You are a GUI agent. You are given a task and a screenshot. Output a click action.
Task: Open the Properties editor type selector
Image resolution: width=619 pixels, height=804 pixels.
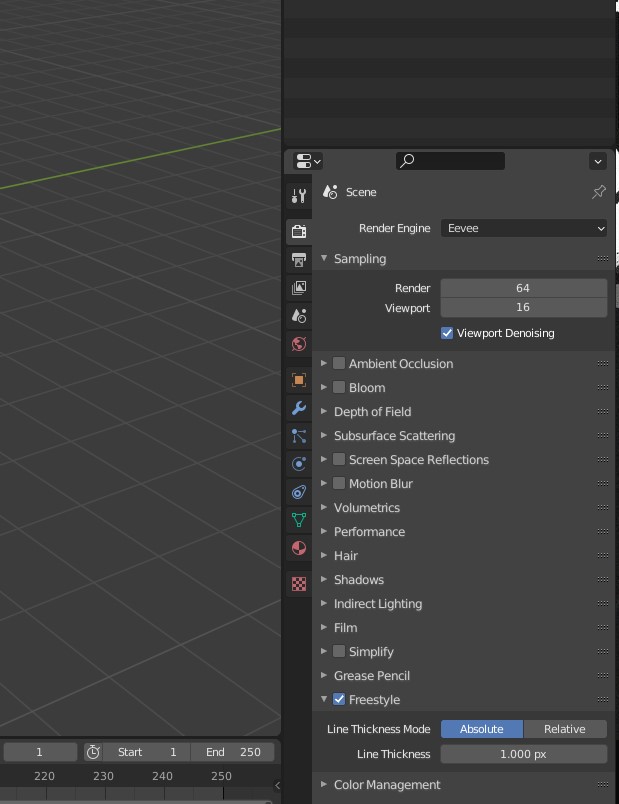coord(307,161)
